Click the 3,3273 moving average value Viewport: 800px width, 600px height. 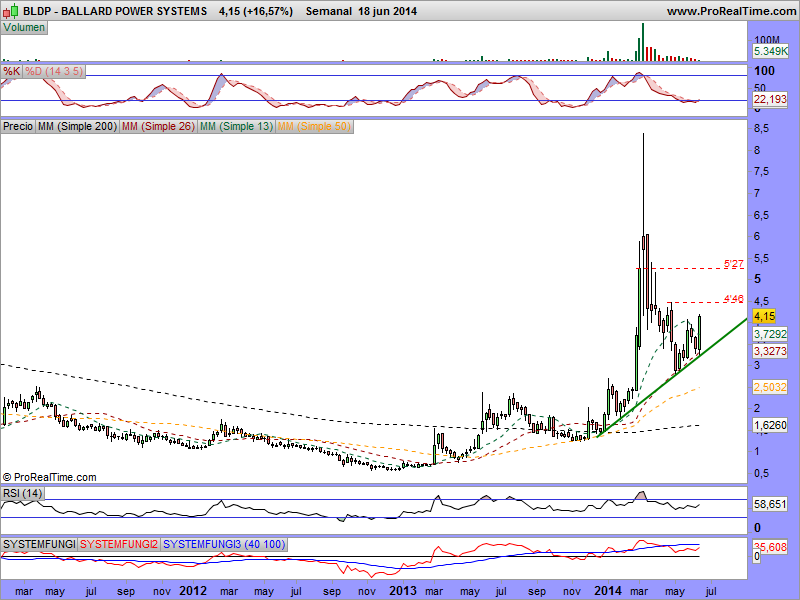pyautogui.click(x=770, y=351)
